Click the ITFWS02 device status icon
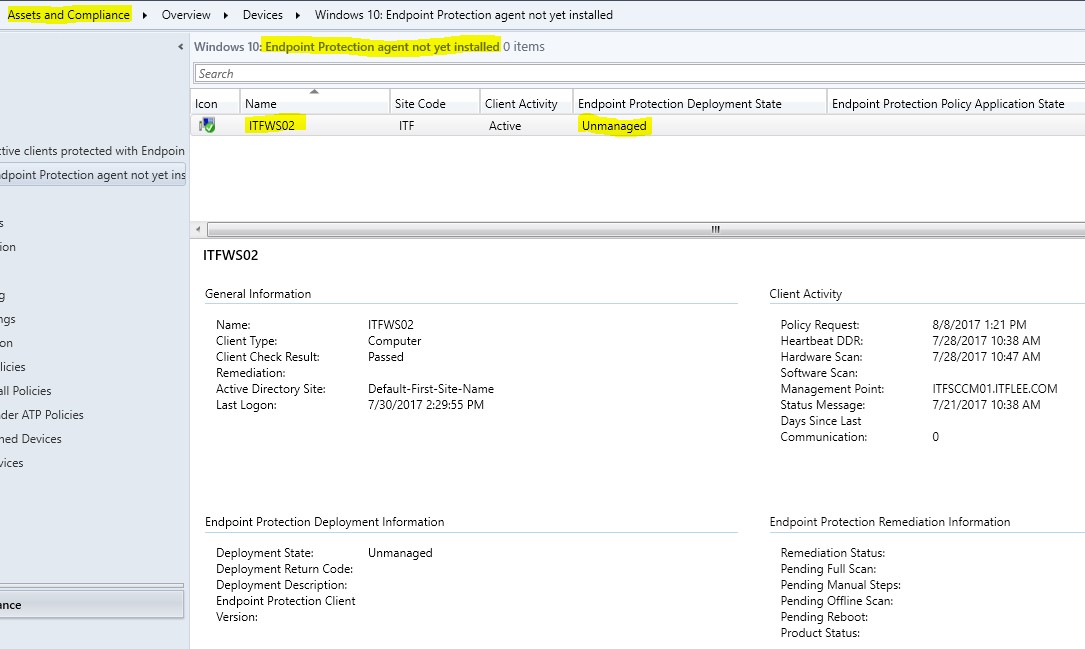Screen dimensions: 1085x649 [207, 125]
